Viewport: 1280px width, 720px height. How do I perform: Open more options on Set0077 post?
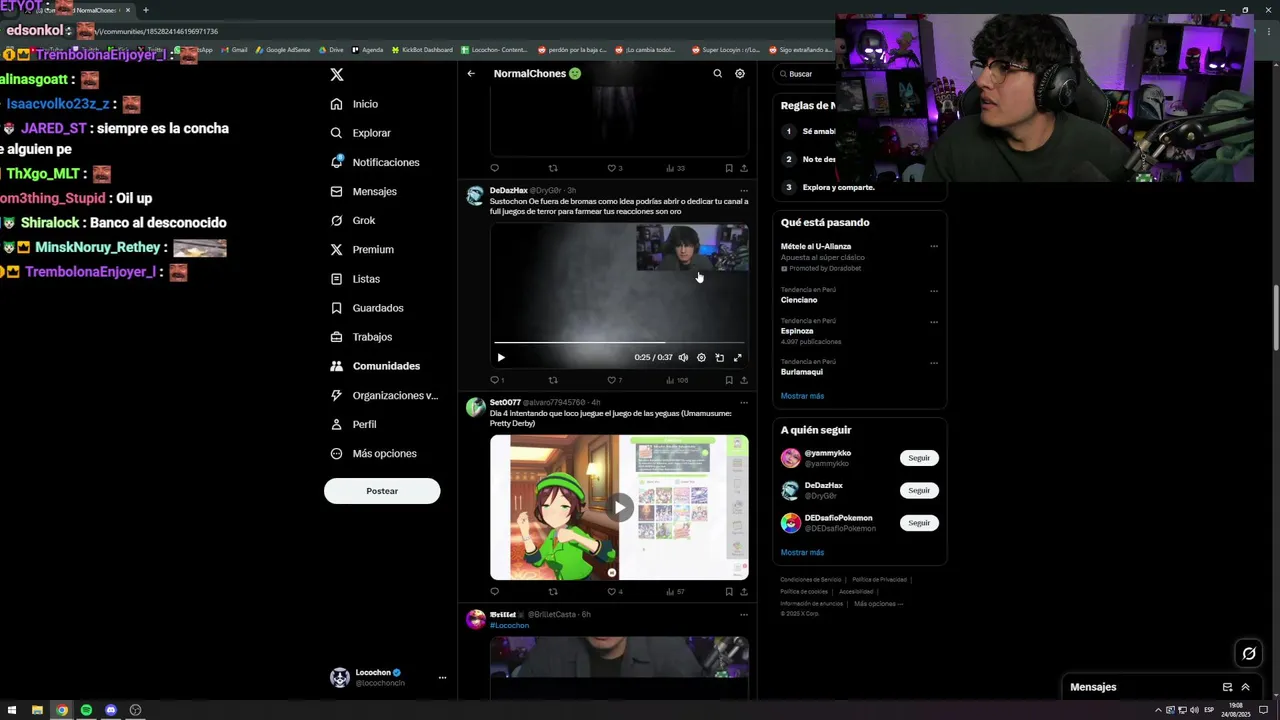tap(743, 403)
